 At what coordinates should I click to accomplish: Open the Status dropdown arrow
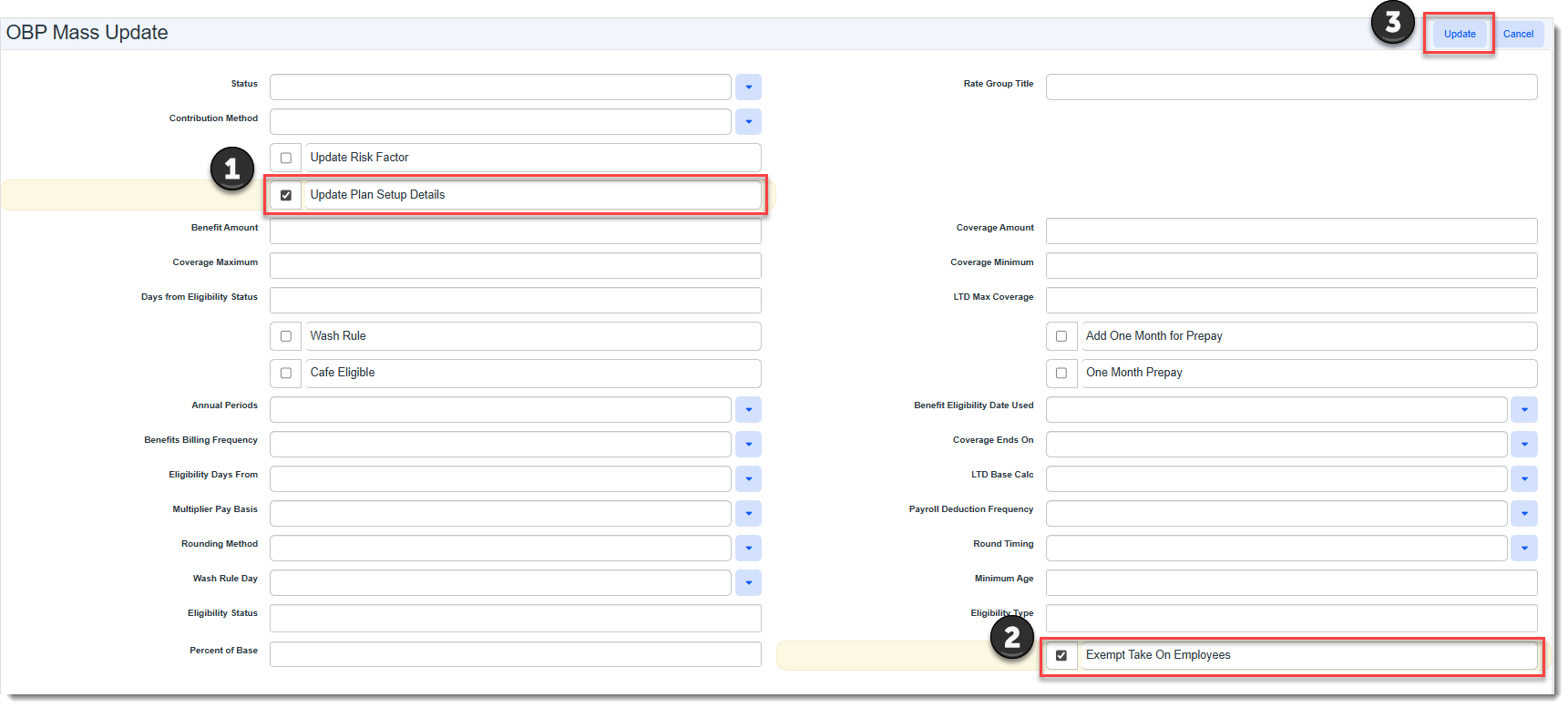point(748,87)
